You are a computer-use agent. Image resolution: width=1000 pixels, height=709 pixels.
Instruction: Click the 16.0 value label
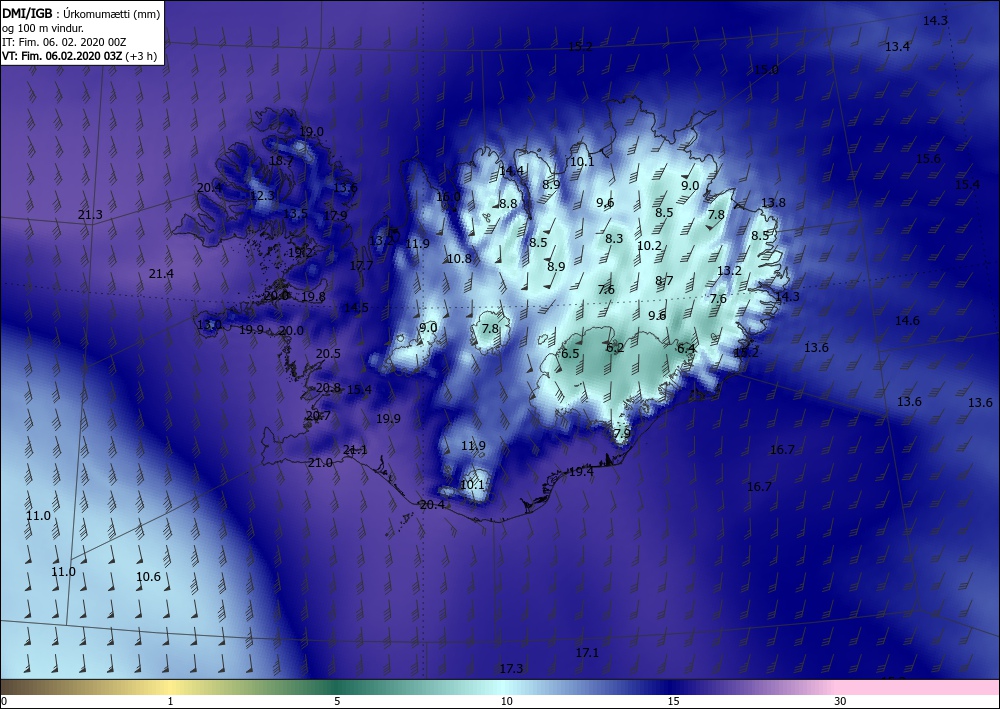[448, 196]
